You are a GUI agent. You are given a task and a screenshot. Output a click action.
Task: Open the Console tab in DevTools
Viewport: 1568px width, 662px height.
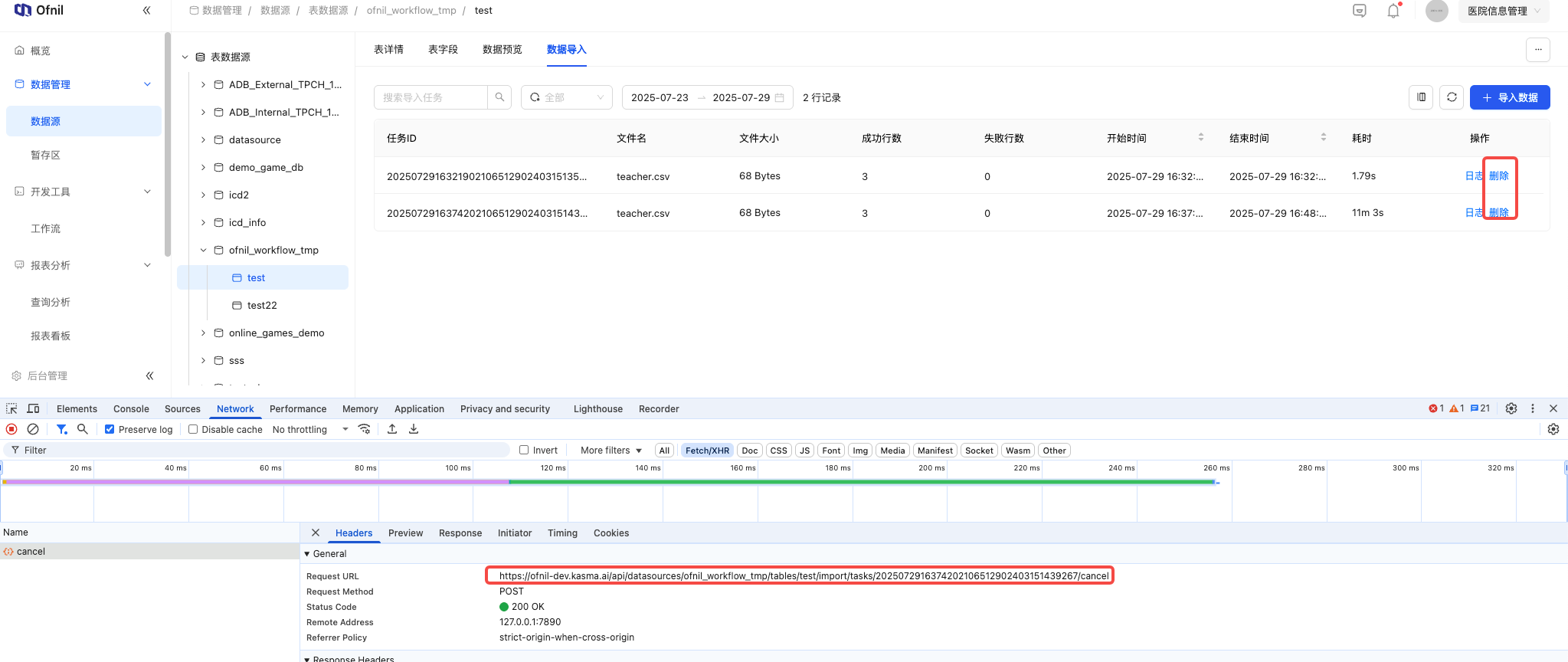131,408
